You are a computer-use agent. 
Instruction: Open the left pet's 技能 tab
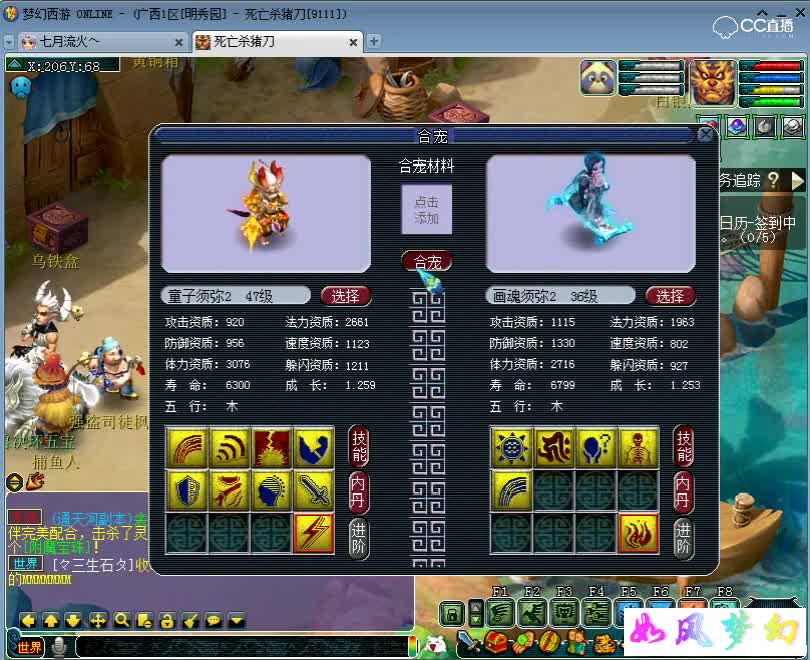(359, 446)
